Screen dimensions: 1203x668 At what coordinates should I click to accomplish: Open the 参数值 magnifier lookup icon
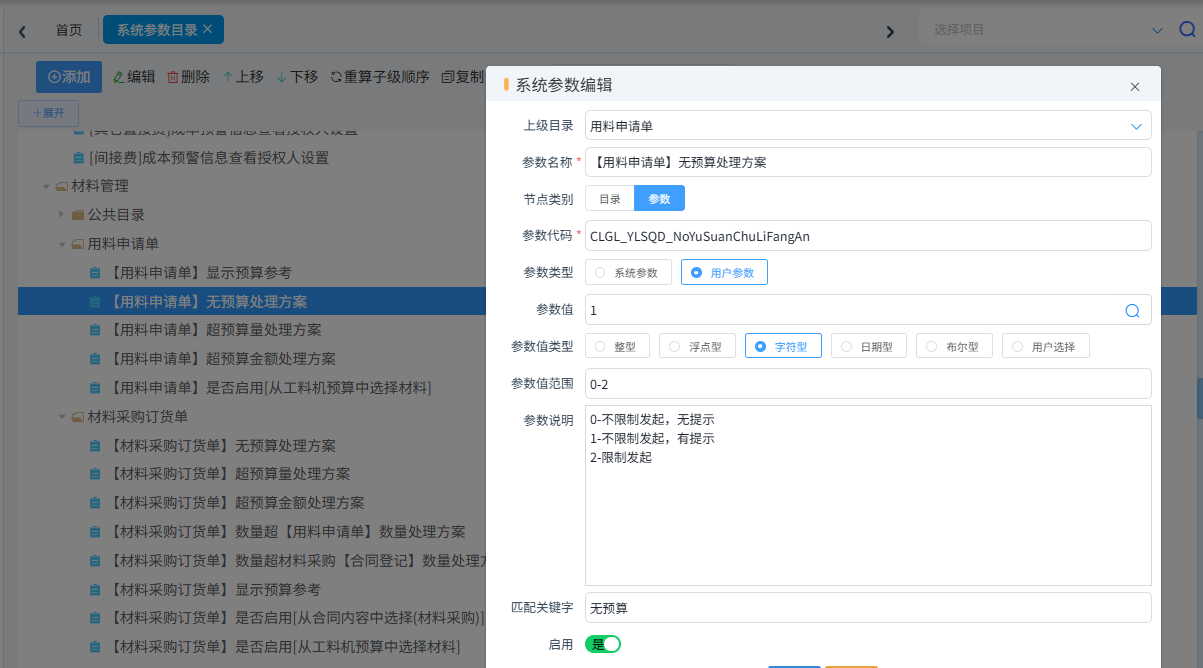point(1132,310)
